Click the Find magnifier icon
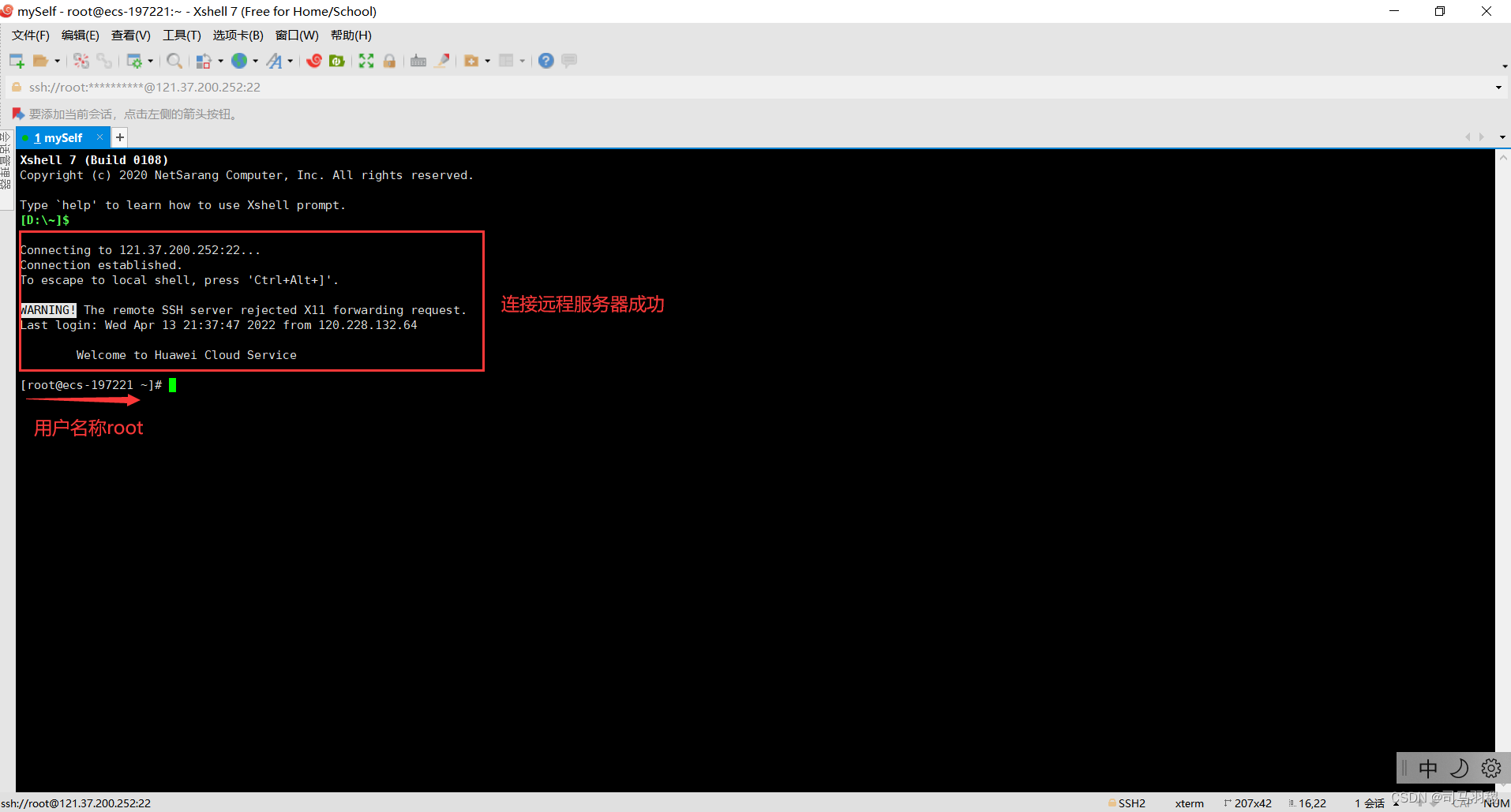 click(x=174, y=61)
